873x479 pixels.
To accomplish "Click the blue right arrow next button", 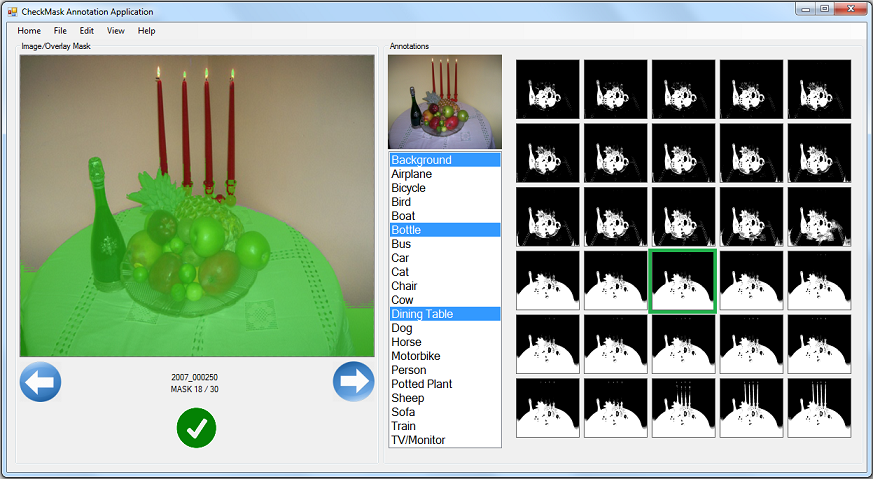I will click(353, 382).
